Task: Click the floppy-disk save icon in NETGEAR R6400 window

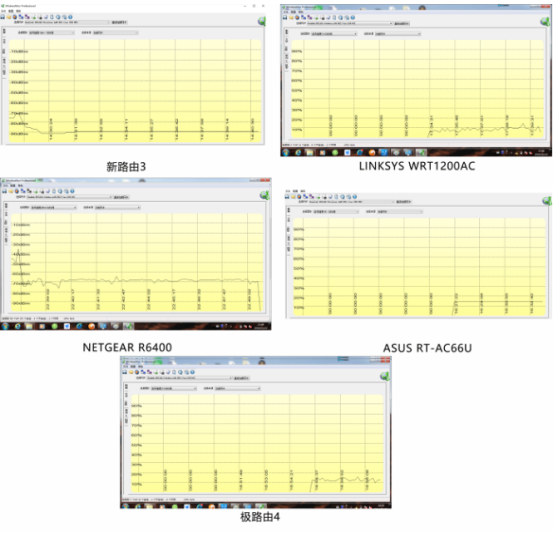Action: 4,191
